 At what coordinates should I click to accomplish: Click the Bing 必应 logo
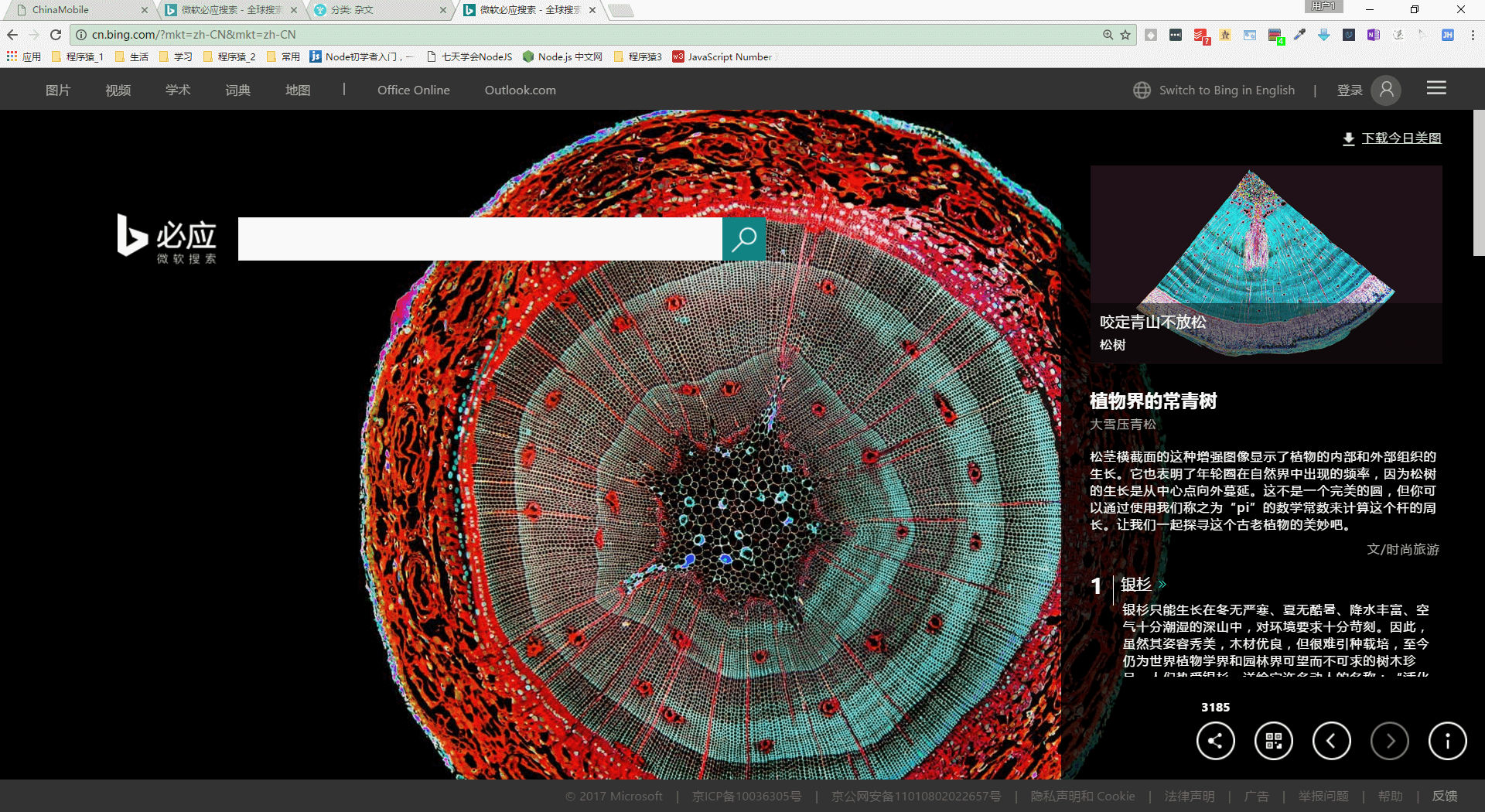[x=167, y=238]
